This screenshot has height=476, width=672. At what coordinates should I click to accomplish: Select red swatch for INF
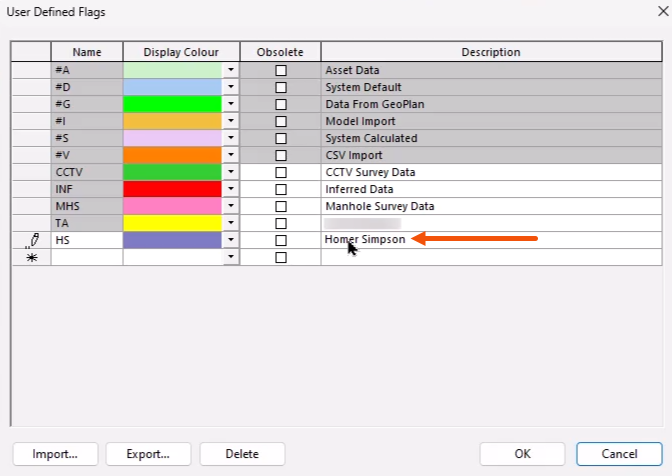click(x=173, y=189)
